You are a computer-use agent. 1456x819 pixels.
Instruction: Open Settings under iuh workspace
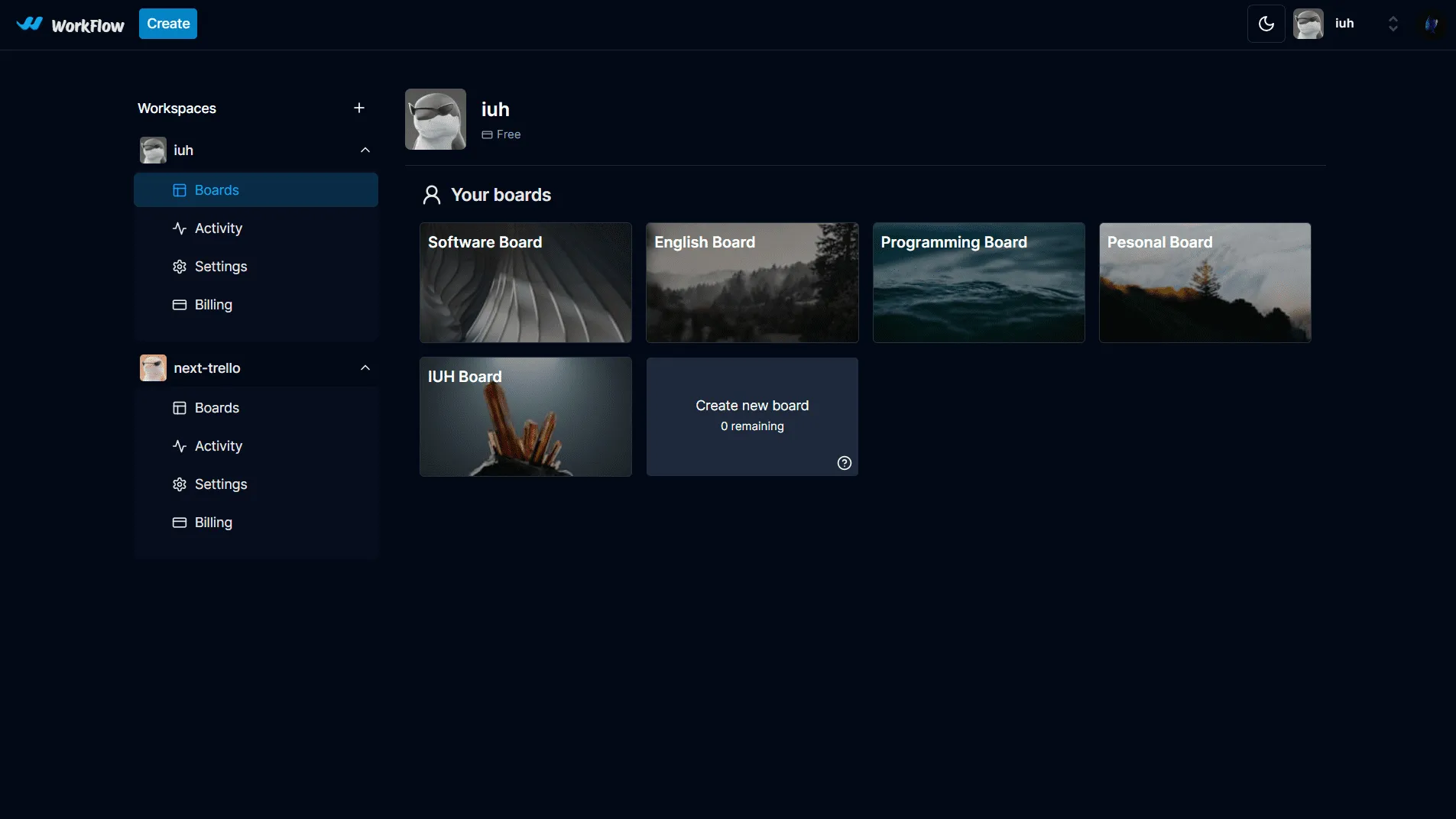(x=220, y=267)
